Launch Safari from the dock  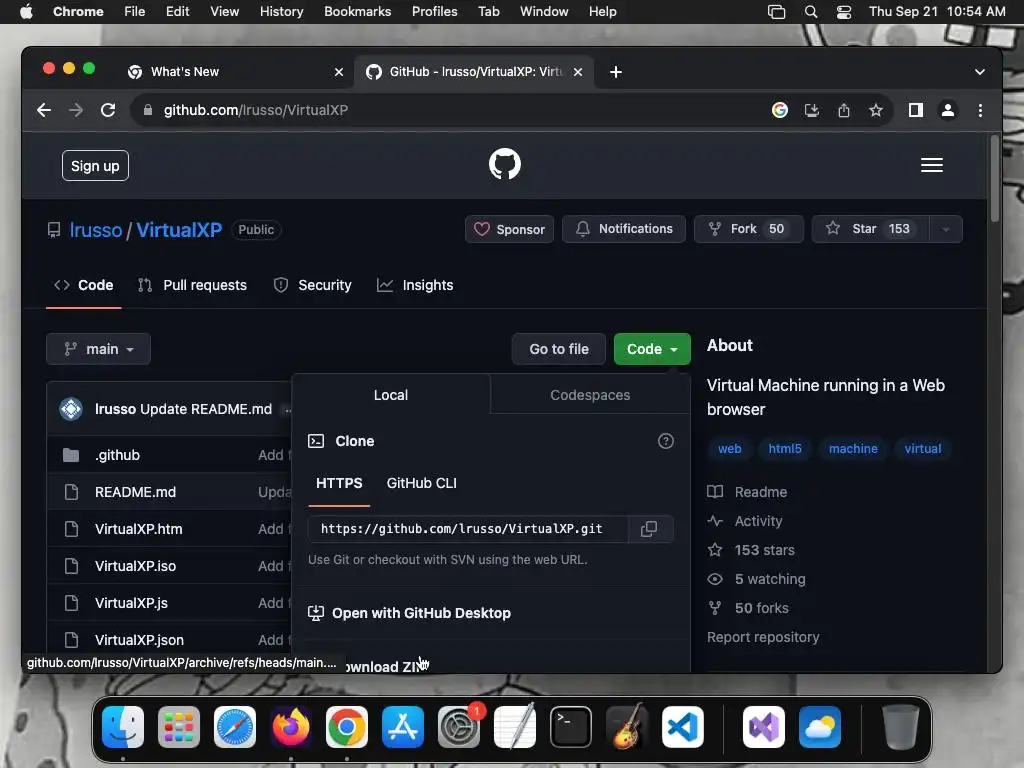pos(235,727)
